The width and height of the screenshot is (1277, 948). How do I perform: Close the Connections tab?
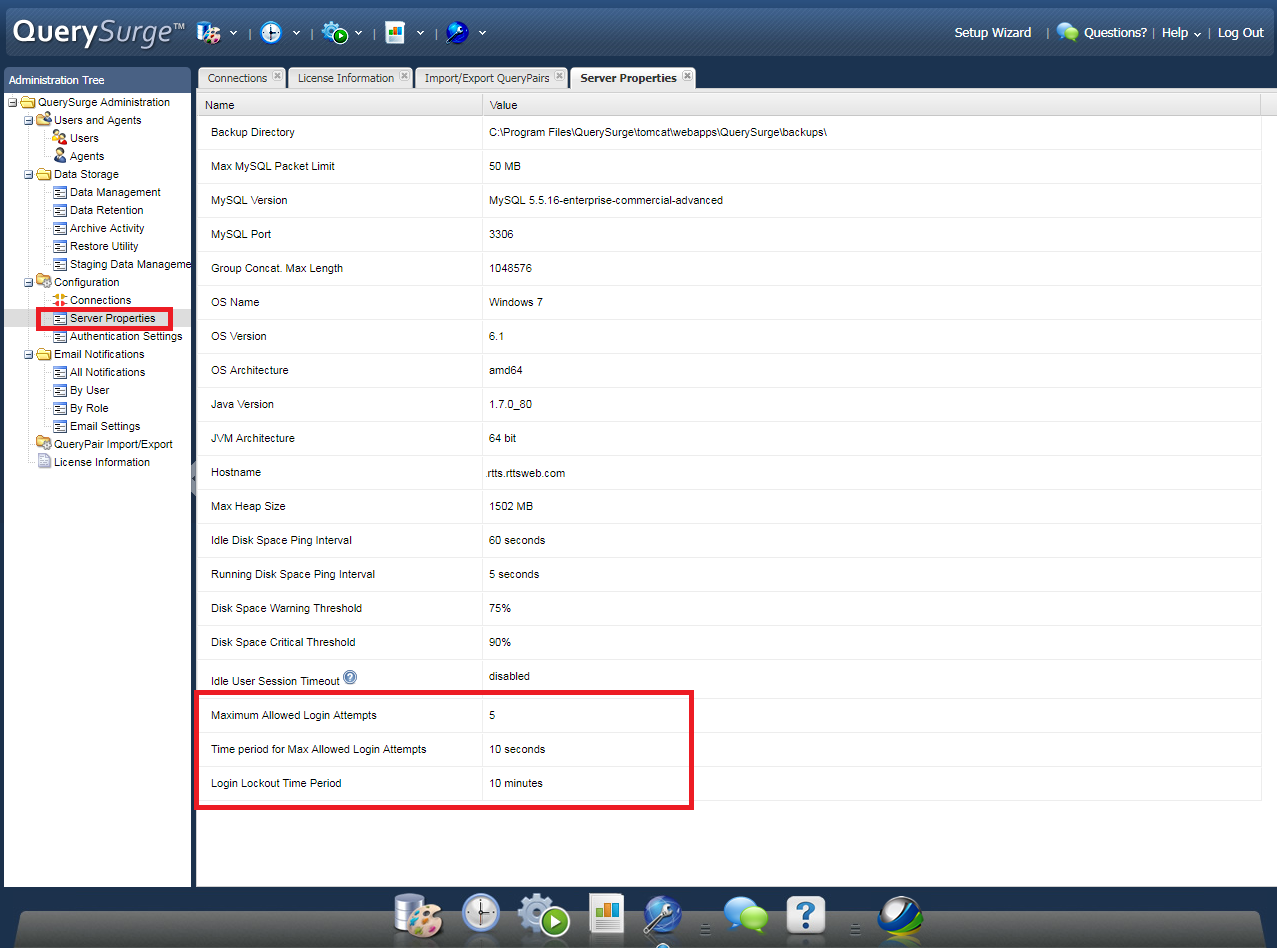pyautogui.click(x=277, y=77)
